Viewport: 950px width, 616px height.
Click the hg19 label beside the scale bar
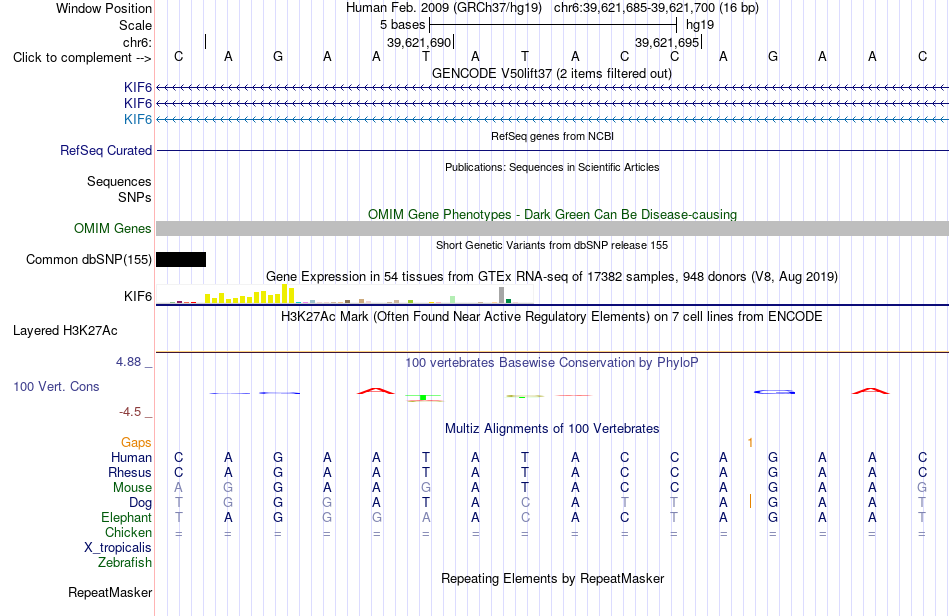(x=700, y=25)
